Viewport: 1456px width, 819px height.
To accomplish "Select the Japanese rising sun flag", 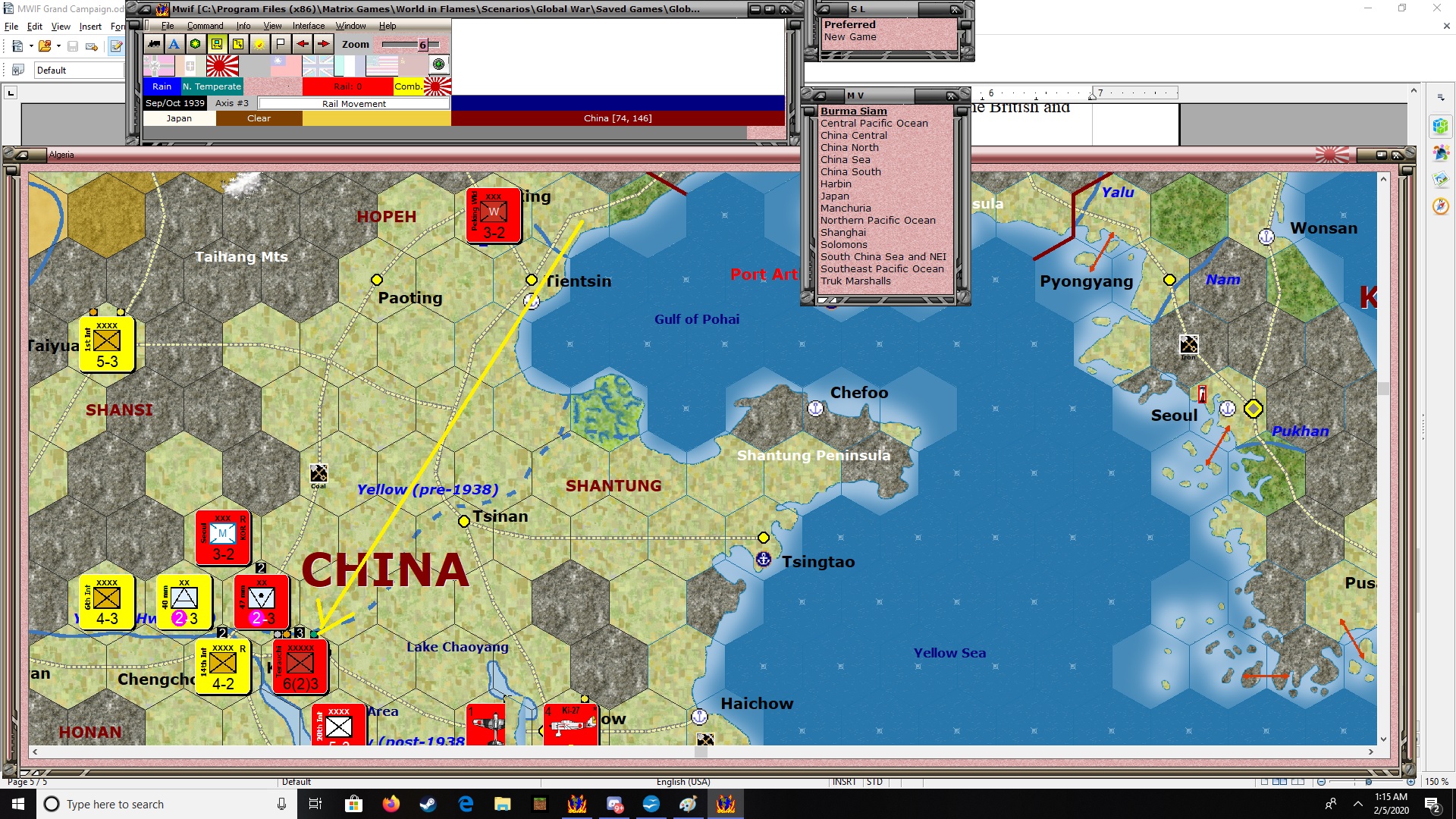I will coord(222,66).
